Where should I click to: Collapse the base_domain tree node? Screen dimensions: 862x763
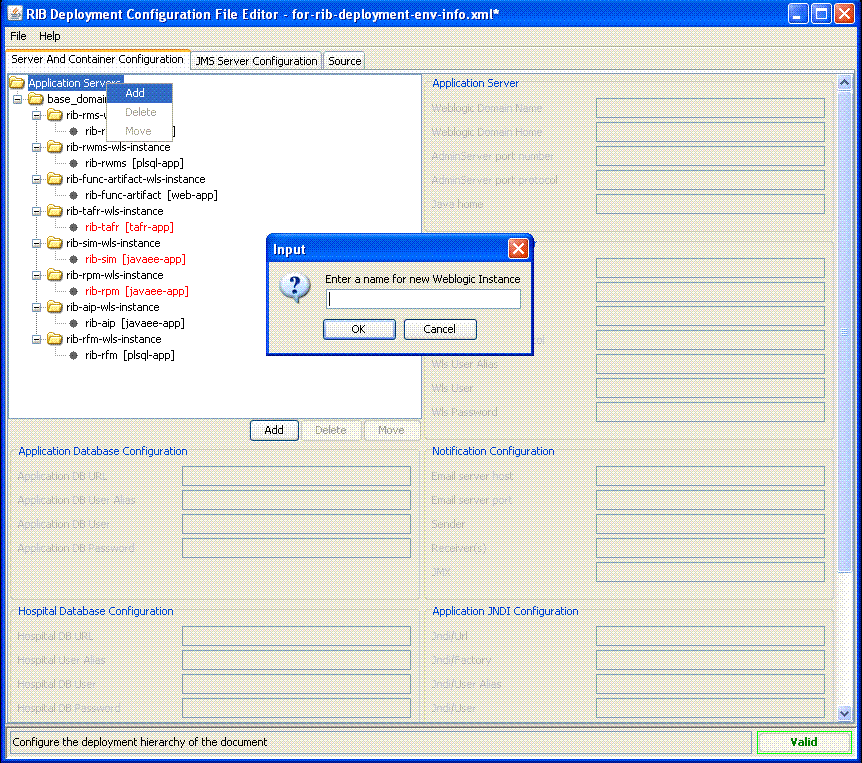(18, 99)
